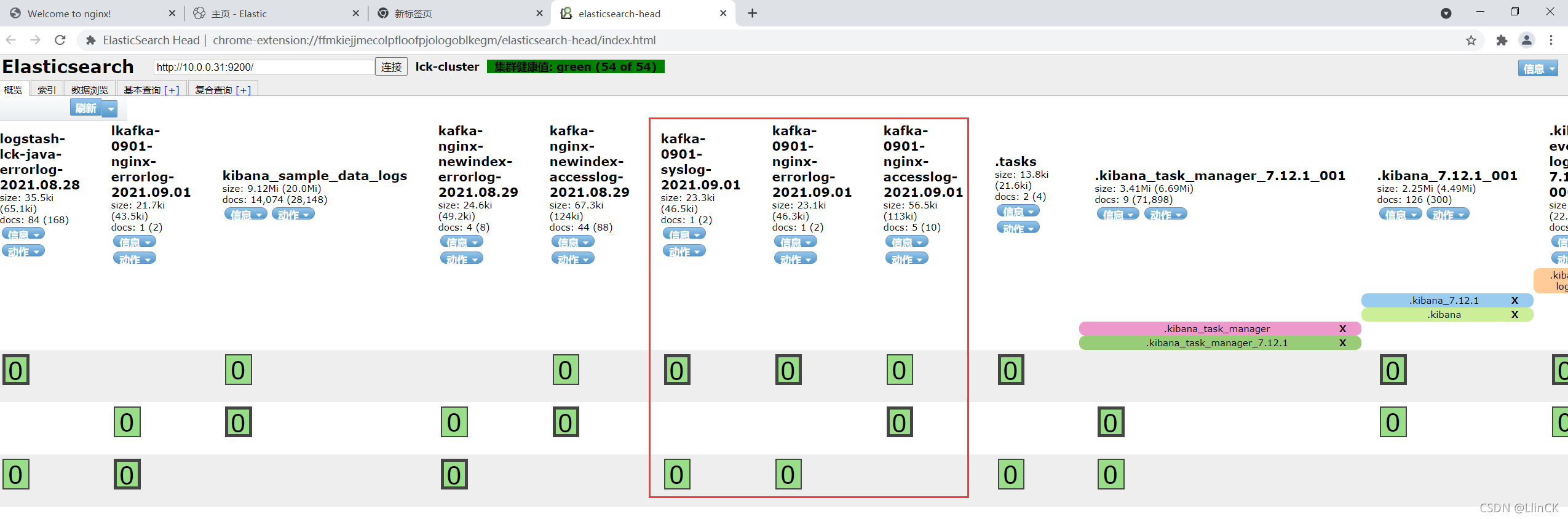Switch to 'Welcome to nginx!' tab
Image resolution: width=1568 pixels, height=519 pixels.
[92, 13]
